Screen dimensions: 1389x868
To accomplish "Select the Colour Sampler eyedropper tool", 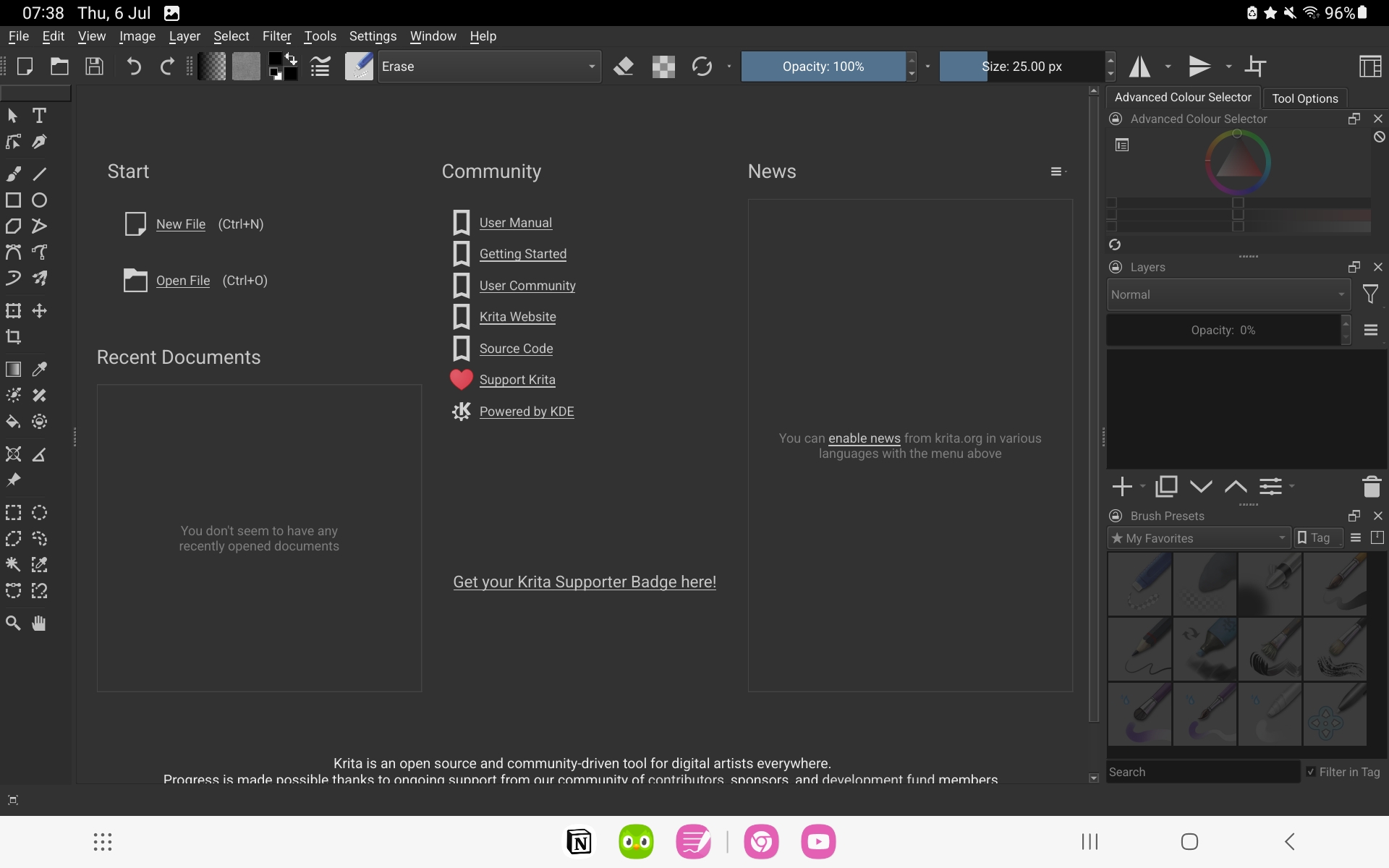I will coord(39,370).
